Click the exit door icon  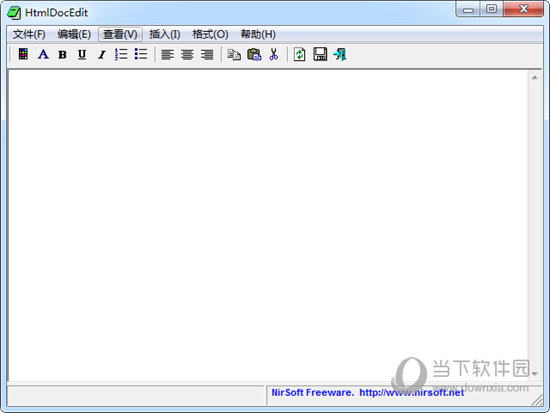coord(340,54)
